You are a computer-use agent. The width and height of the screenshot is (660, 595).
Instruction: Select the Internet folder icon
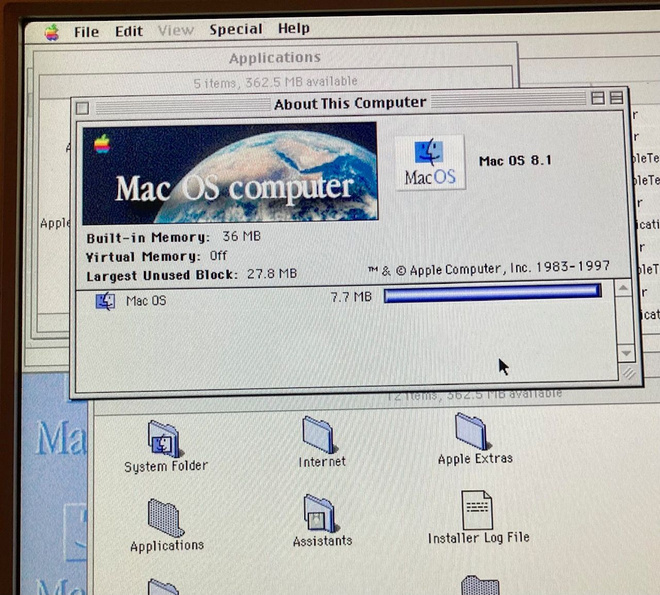[319, 435]
